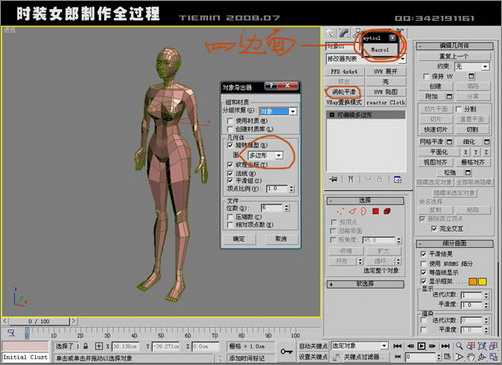Viewport: 502px width, 365px height.
Task: Open 面 type dropdown showing 多边形
Action: (266, 155)
